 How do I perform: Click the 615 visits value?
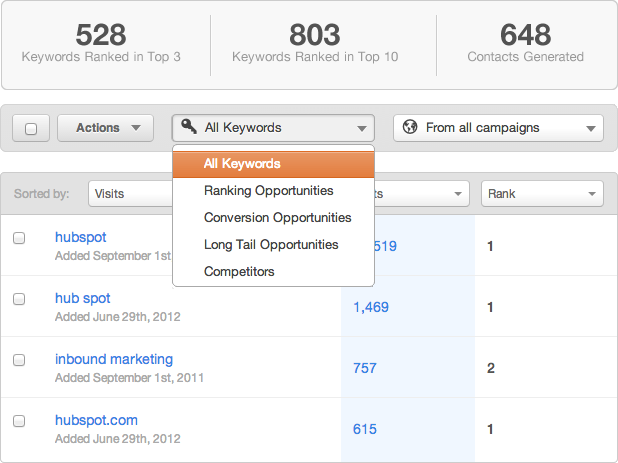pyautogui.click(x=365, y=429)
